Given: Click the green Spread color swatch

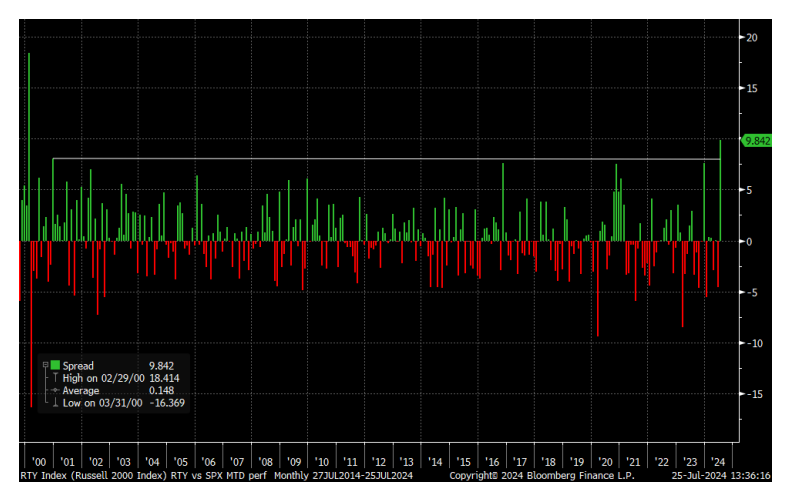Looking at the screenshot, I should click(x=55, y=366).
